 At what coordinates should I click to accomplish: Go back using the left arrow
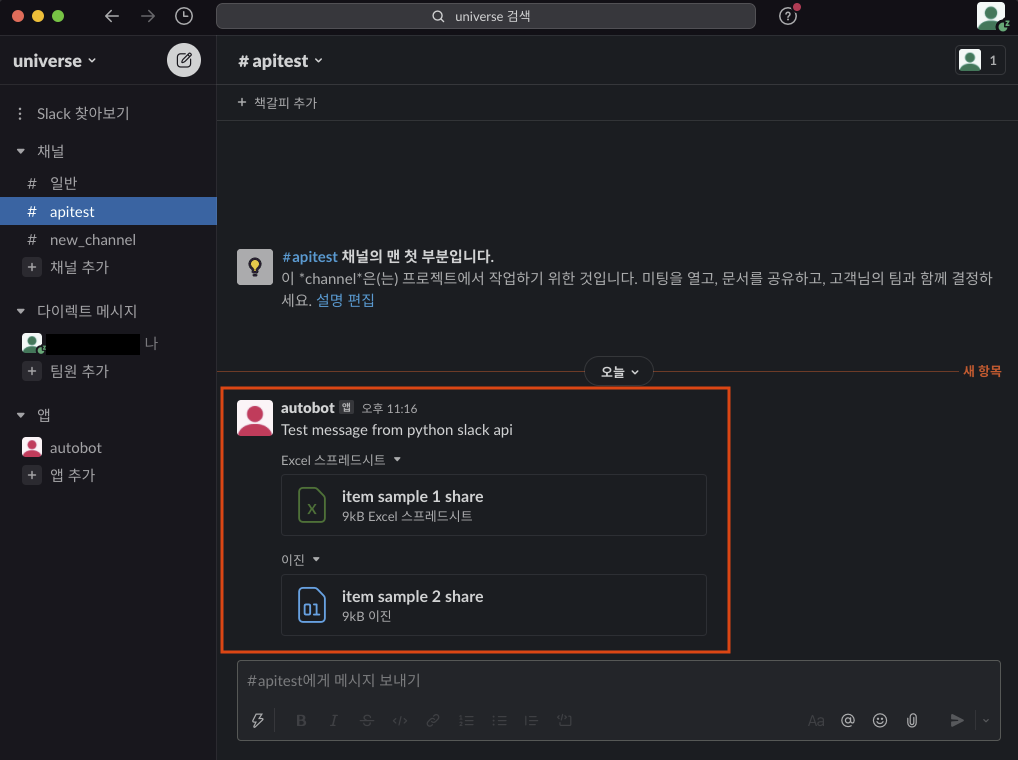tap(112, 16)
